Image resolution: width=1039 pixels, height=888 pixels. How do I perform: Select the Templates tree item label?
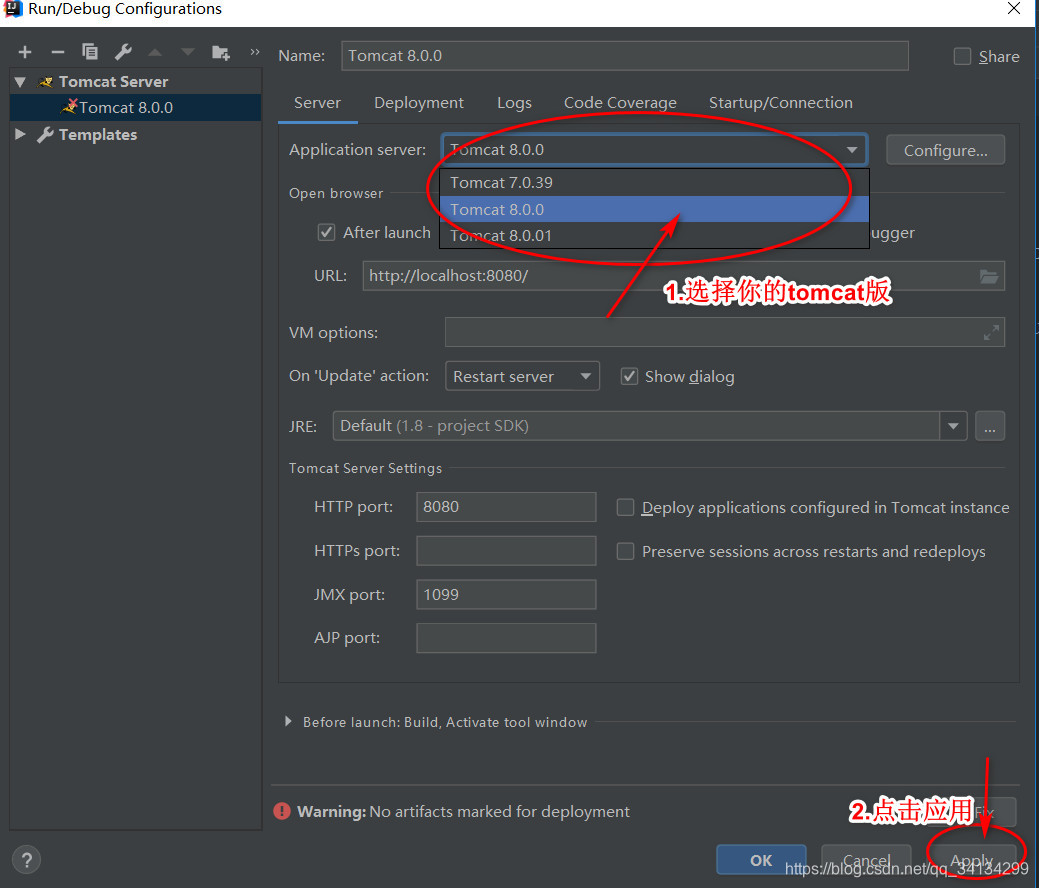point(98,135)
